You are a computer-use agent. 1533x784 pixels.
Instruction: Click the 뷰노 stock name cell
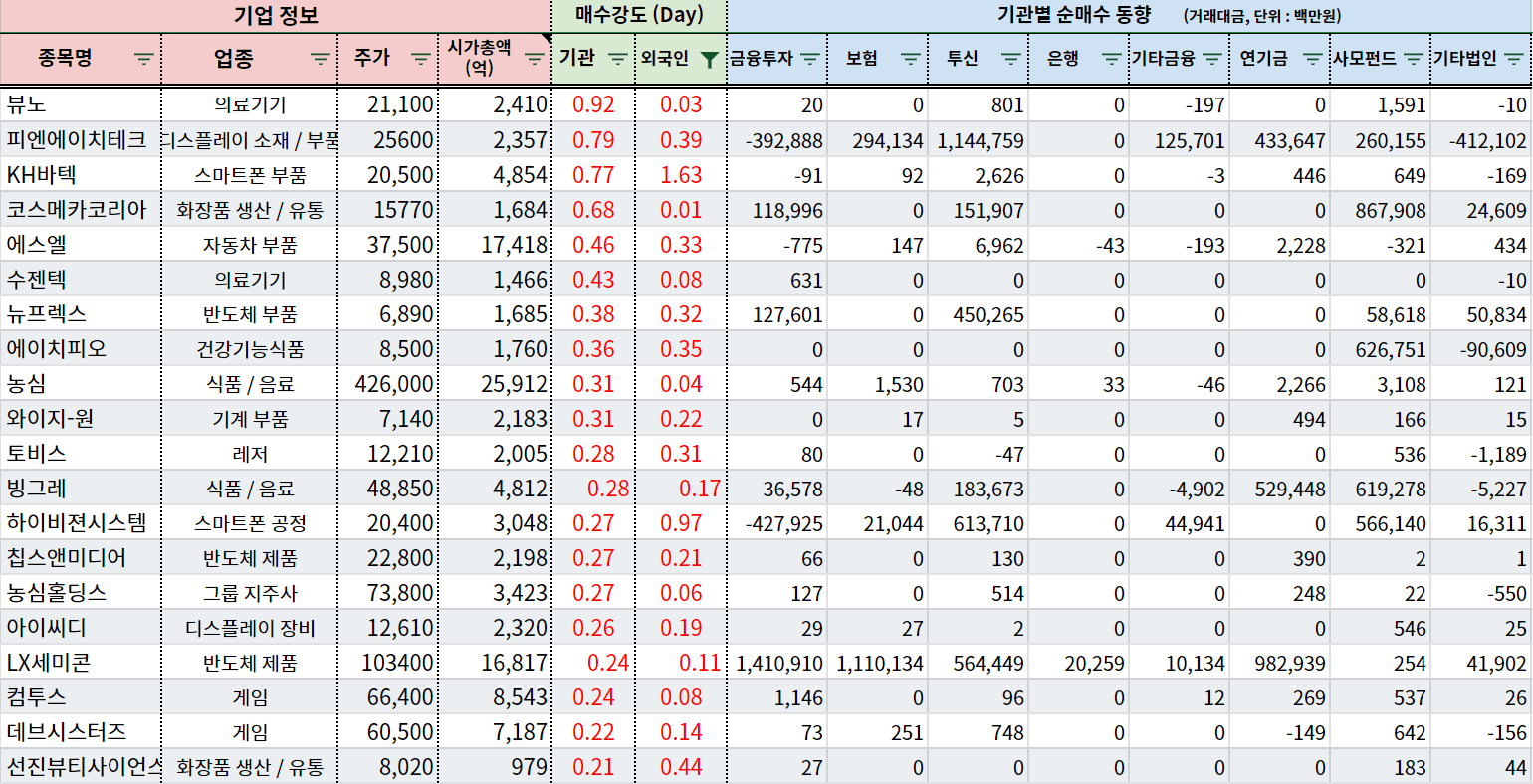(81, 104)
